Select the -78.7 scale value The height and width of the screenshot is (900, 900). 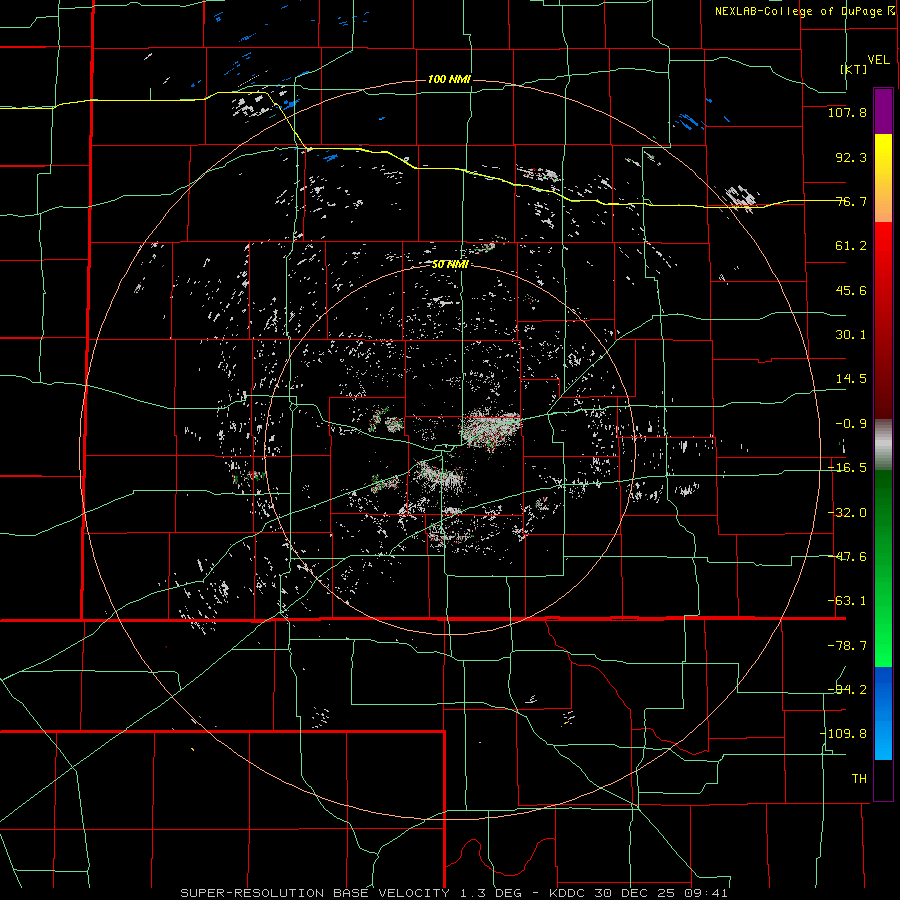click(847, 646)
